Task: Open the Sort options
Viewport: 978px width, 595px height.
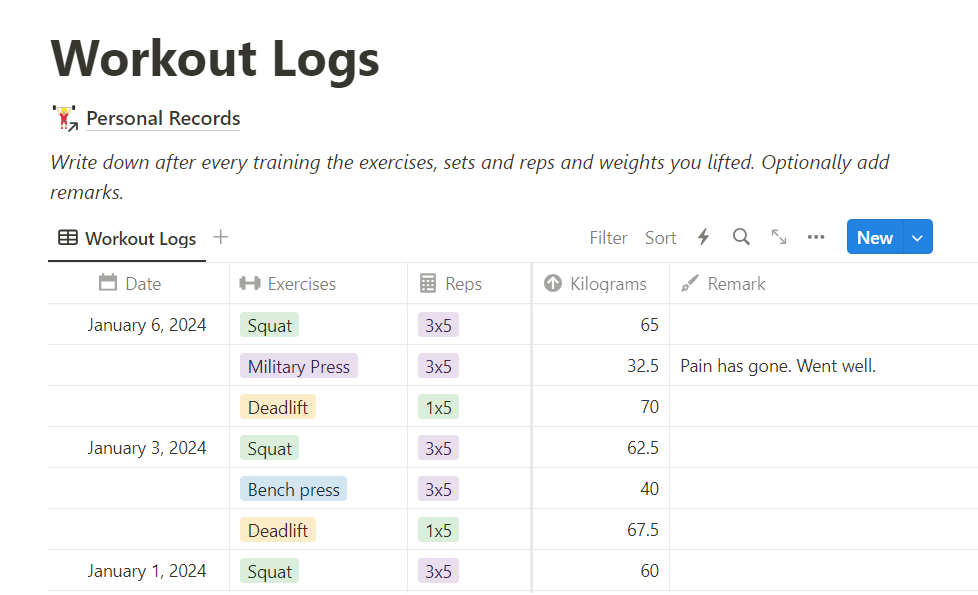Action: pyautogui.click(x=660, y=238)
